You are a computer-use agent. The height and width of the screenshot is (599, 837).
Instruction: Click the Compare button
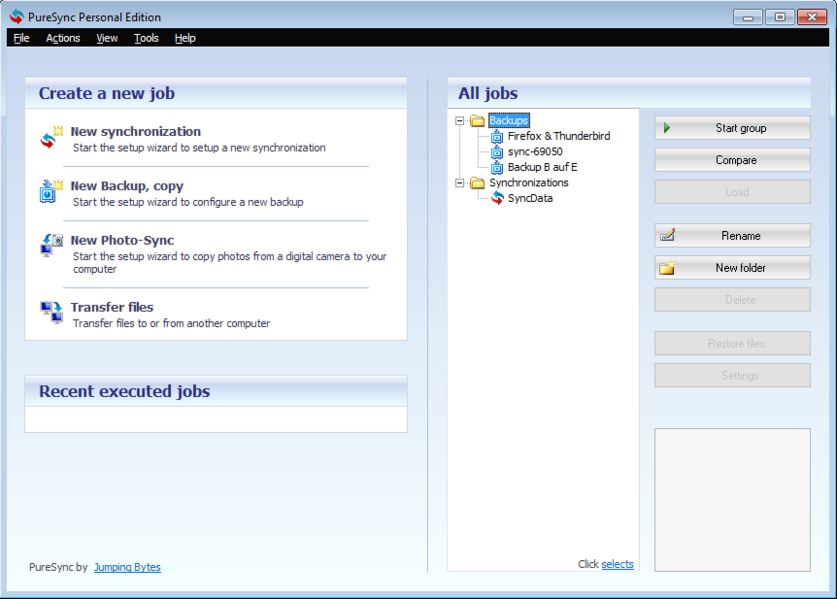coord(732,160)
